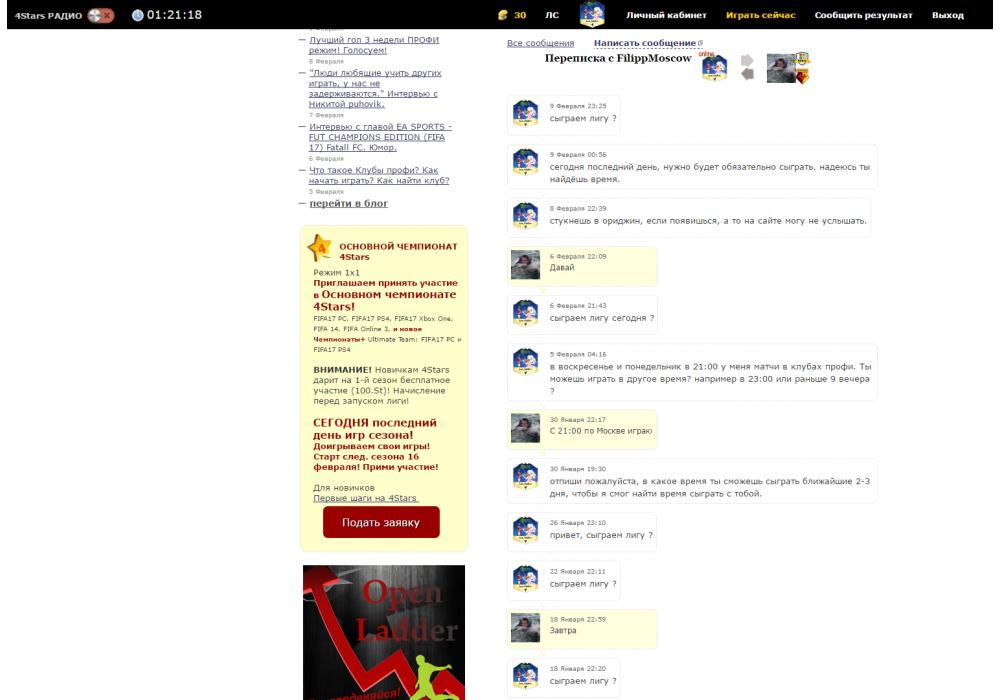Click Выход to log out
This screenshot has width=1000, height=700.
[948, 15]
